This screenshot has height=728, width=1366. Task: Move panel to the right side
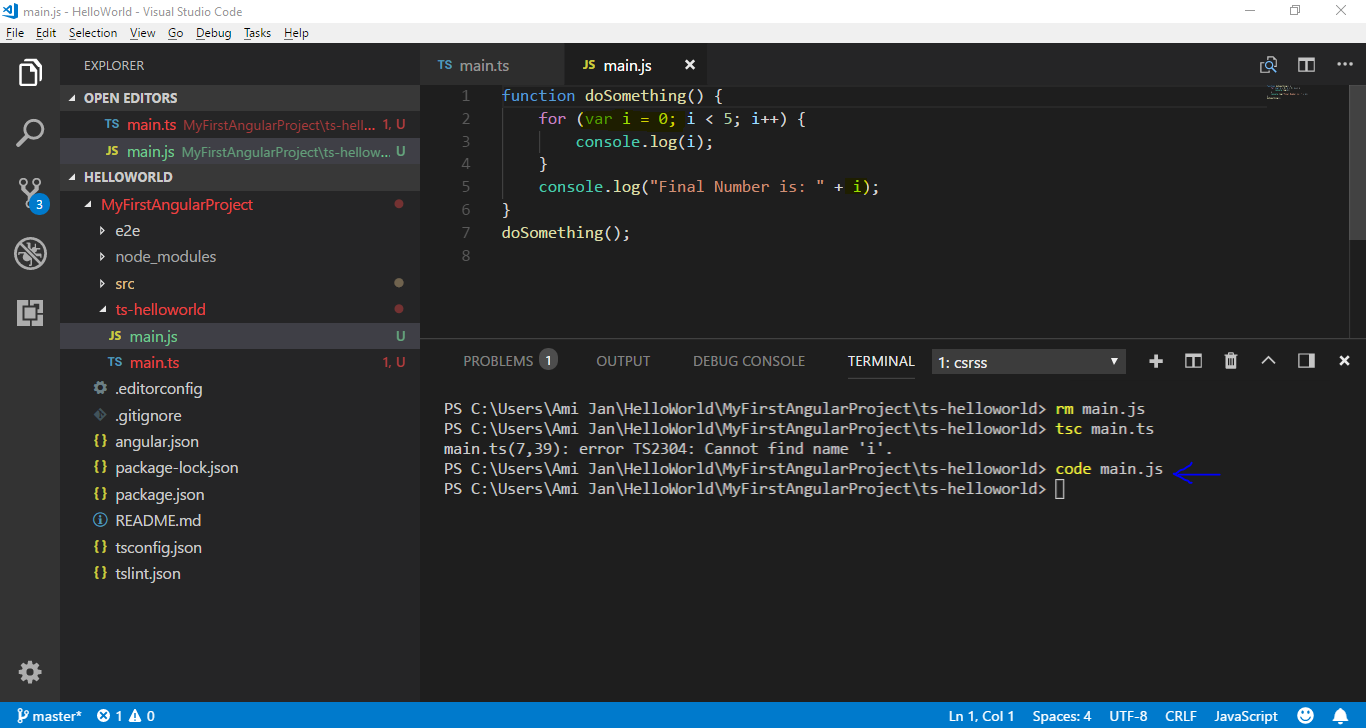tap(1306, 361)
